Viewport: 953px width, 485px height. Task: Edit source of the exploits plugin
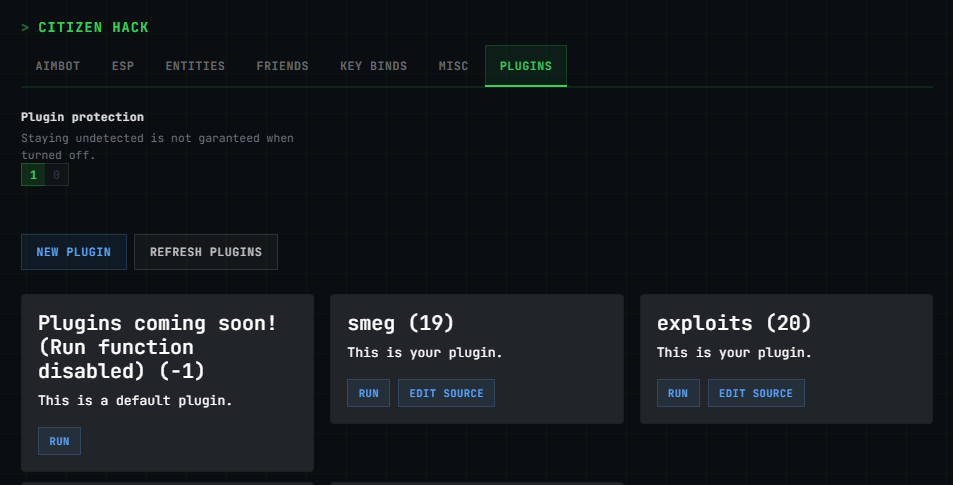pos(756,393)
